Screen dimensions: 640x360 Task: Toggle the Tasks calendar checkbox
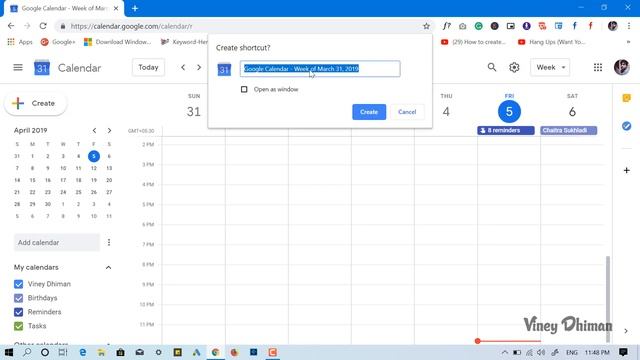[x=18, y=326]
